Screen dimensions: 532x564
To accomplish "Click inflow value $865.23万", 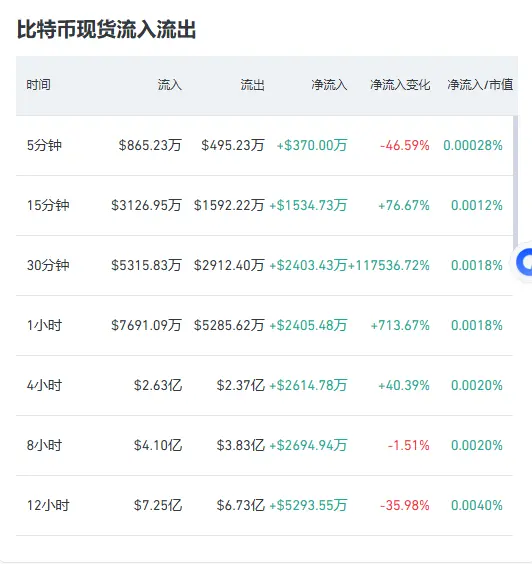I will pyautogui.click(x=150, y=145).
